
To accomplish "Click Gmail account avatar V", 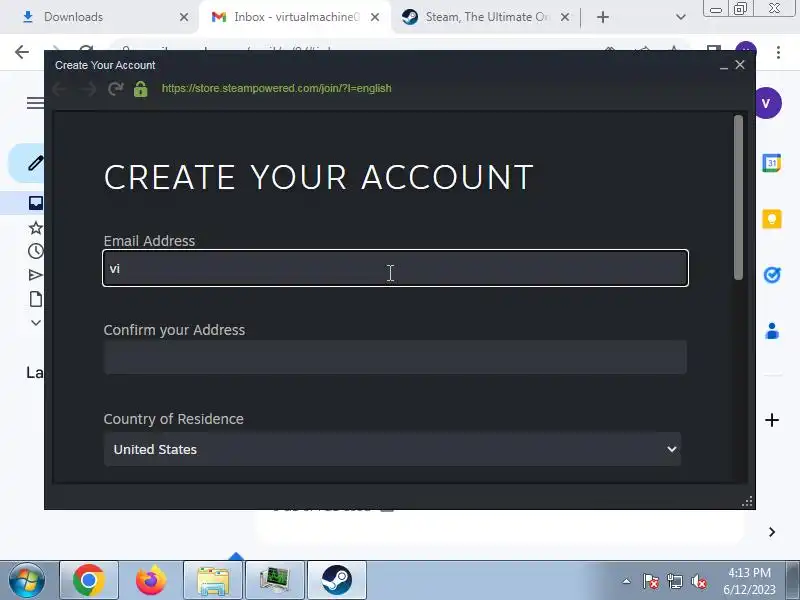I will (x=767, y=103).
